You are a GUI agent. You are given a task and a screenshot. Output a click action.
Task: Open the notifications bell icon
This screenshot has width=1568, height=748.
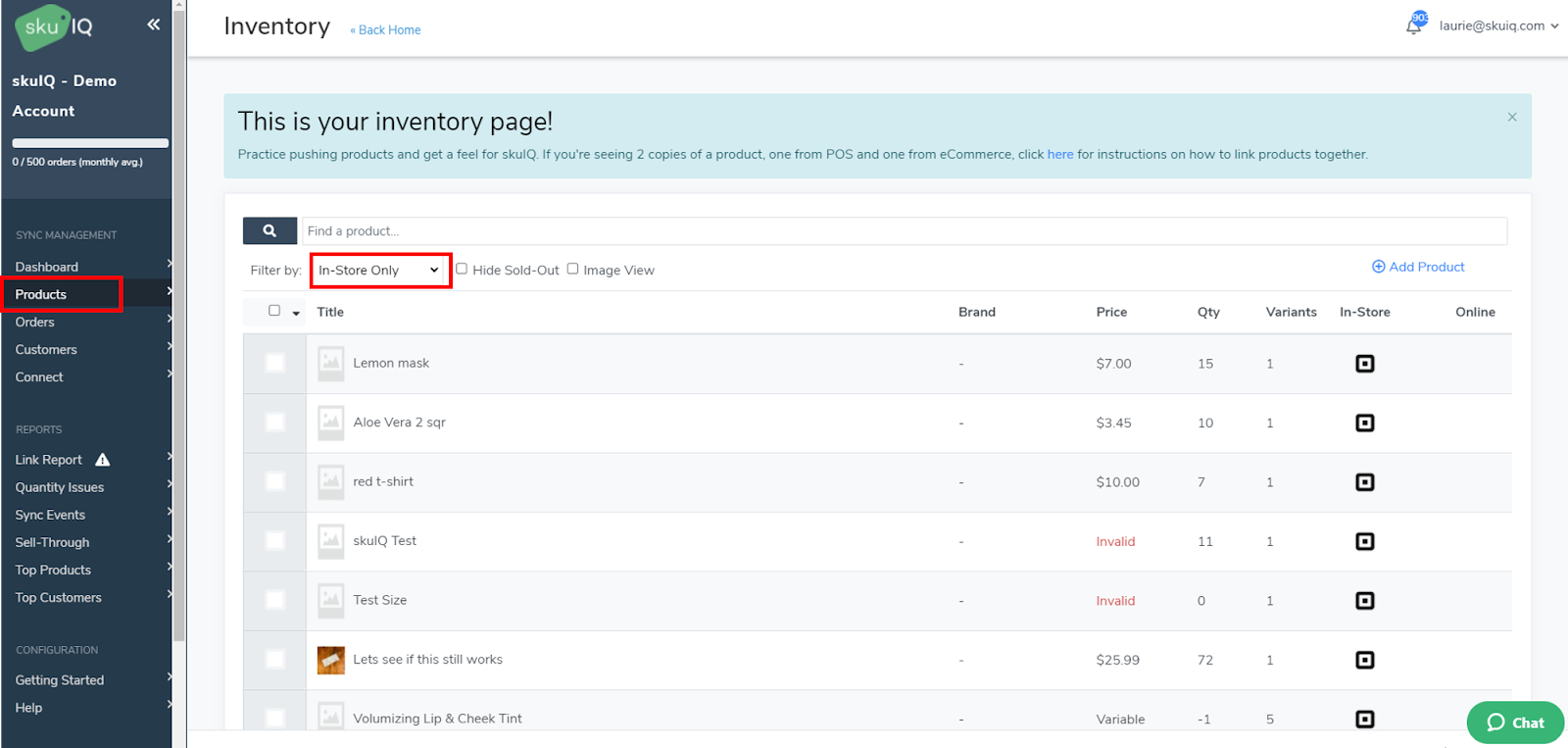click(x=1414, y=25)
